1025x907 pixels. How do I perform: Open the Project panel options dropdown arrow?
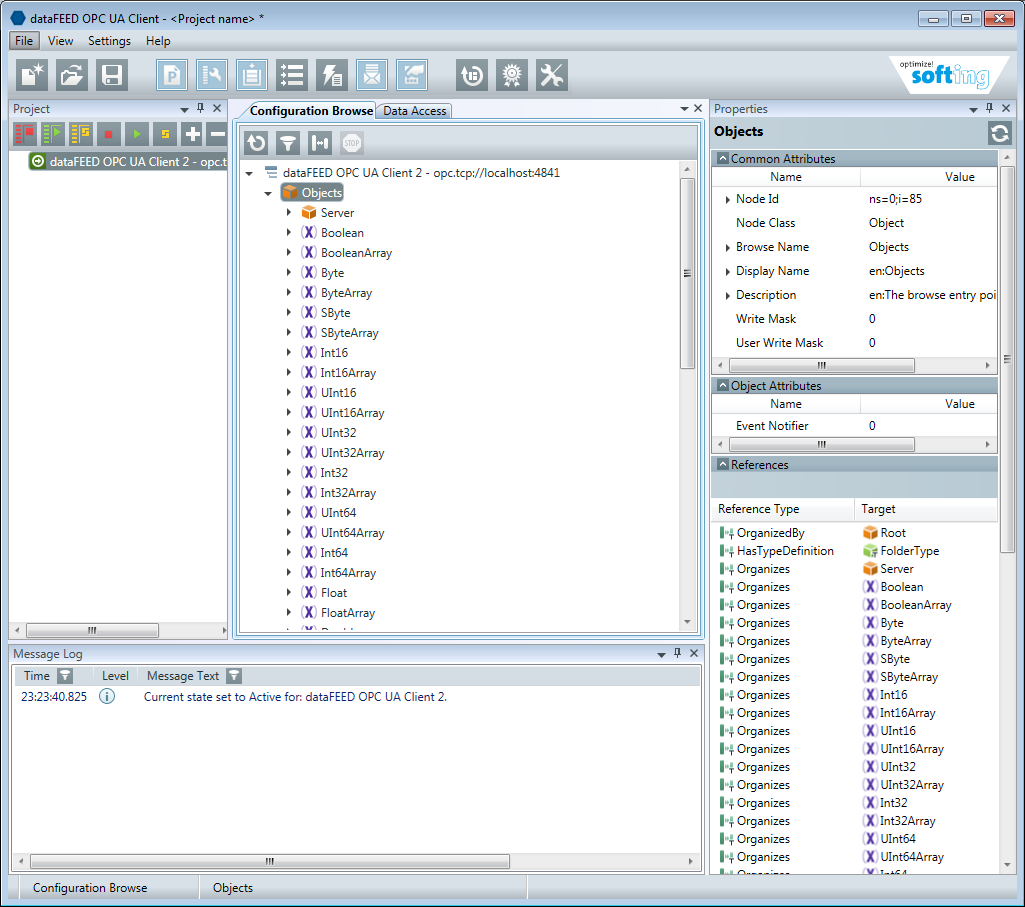(184, 109)
